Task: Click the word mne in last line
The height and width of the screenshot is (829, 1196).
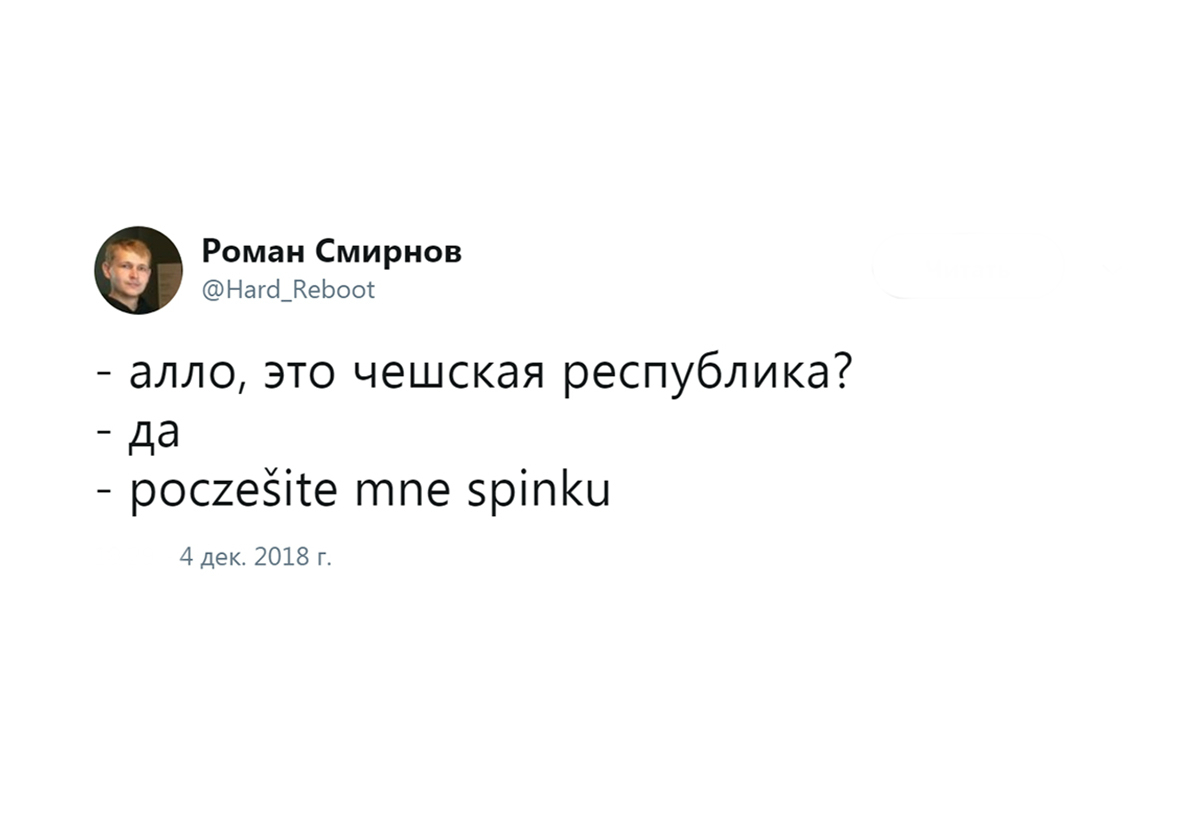Action: tap(403, 492)
